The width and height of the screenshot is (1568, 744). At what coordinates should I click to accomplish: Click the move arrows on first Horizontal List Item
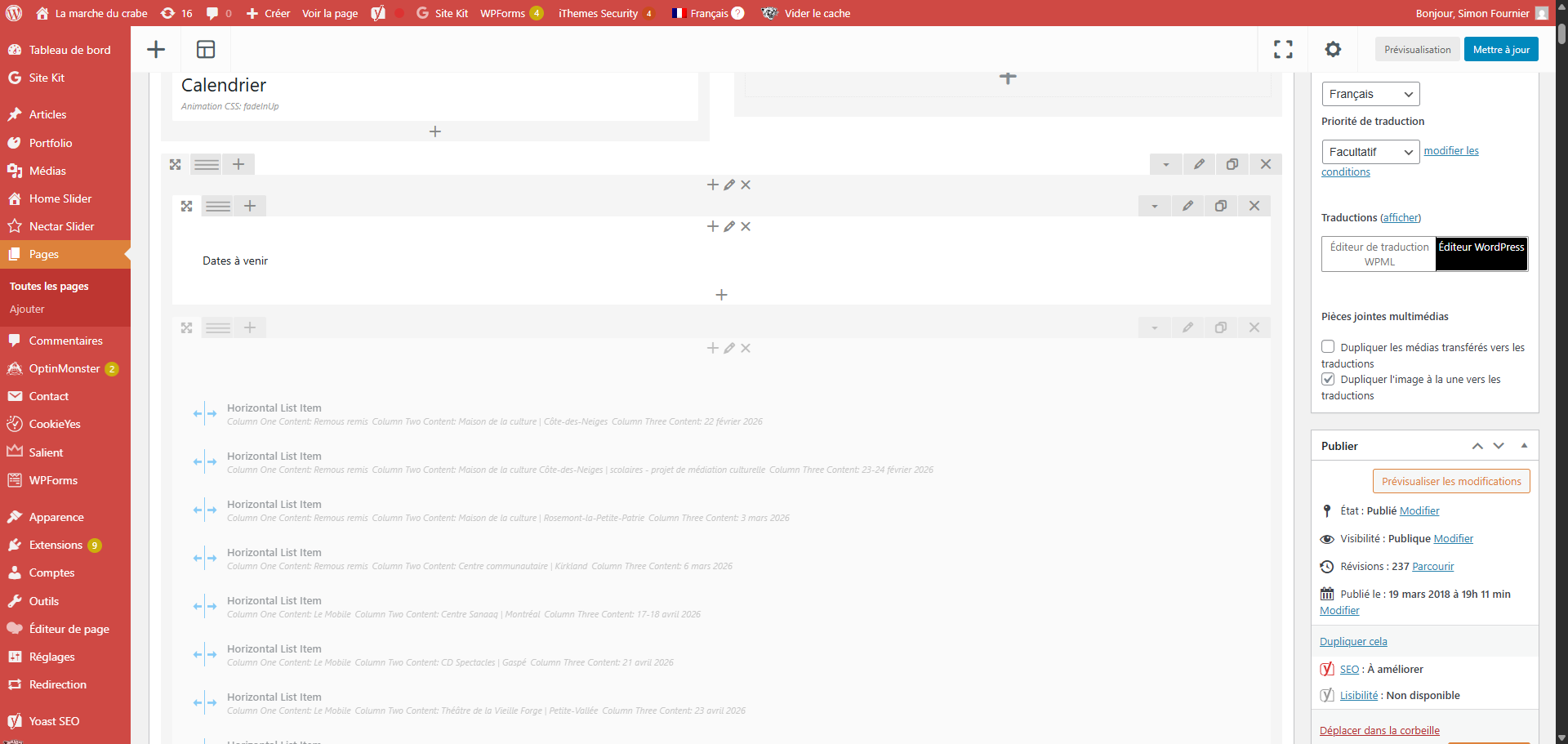tap(205, 414)
